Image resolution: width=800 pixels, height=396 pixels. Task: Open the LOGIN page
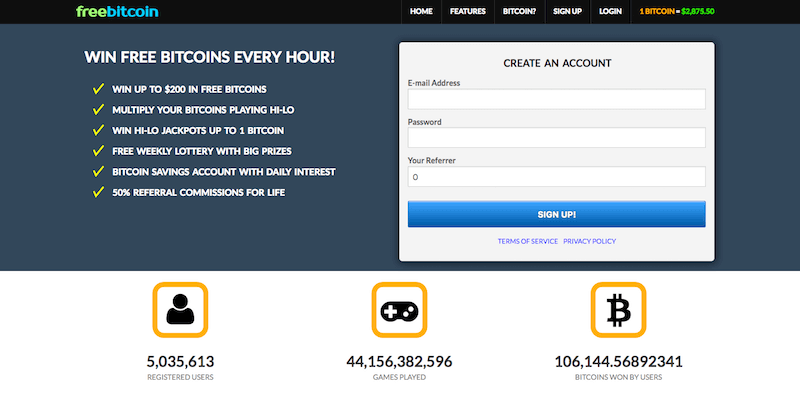tap(610, 11)
